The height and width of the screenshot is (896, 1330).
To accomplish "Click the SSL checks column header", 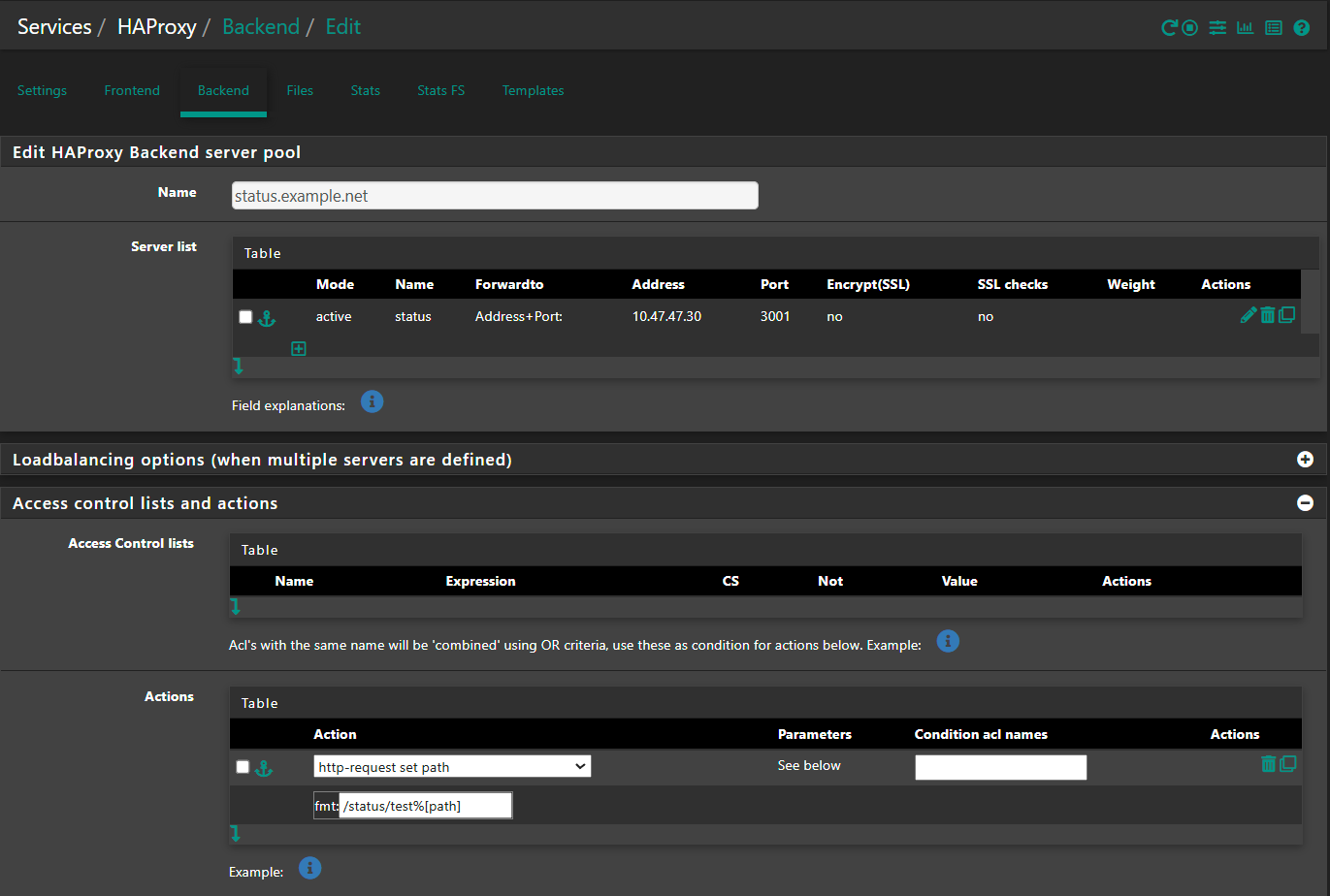I will tap(1013, 284).
